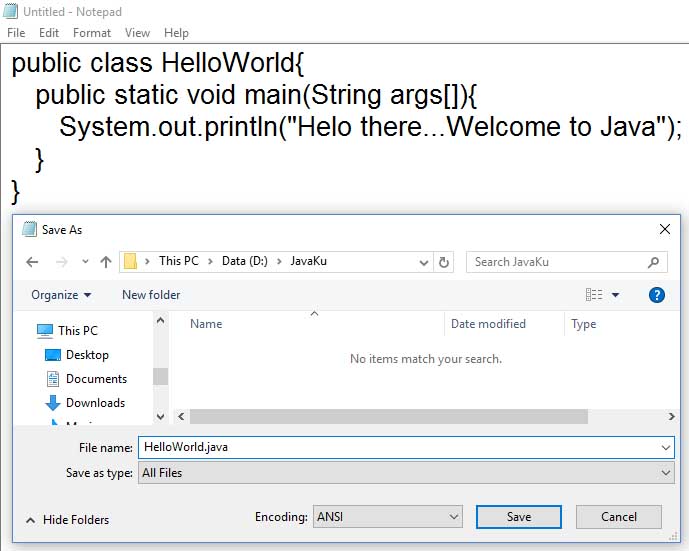689x551 pixels.
Task: Click the Back arrow in Save As dialog
Action: coord(32,262)
